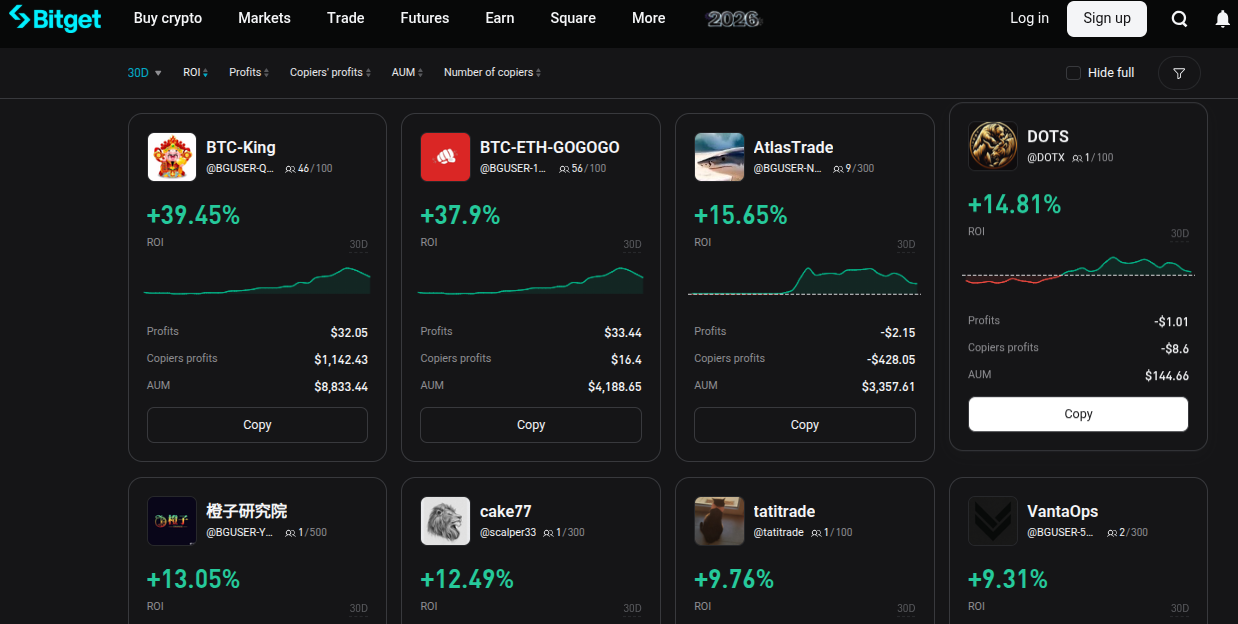Viewport: 1238px width, 624px height.
Task: Open the notifications bell icon
Action: click(1222, 19)
